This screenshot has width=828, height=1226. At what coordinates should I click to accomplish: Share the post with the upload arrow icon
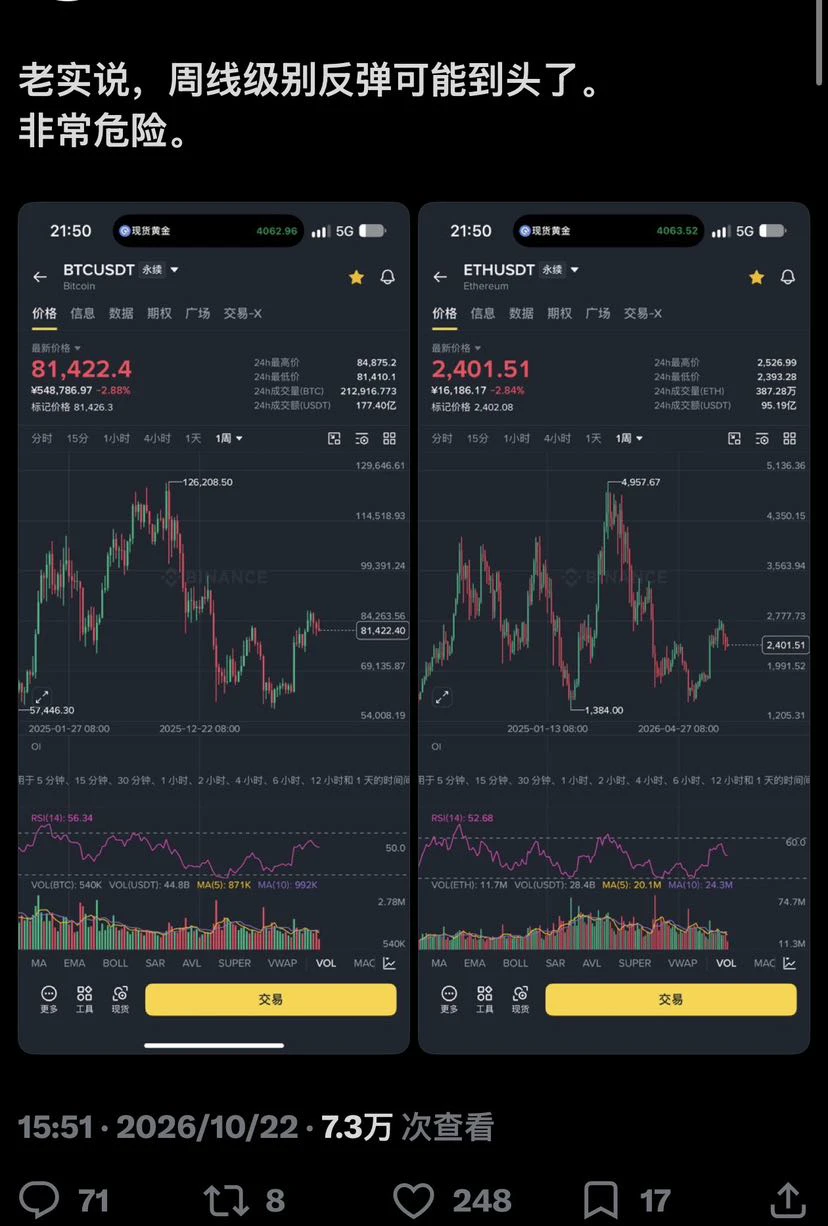(x=788, y=1199)
